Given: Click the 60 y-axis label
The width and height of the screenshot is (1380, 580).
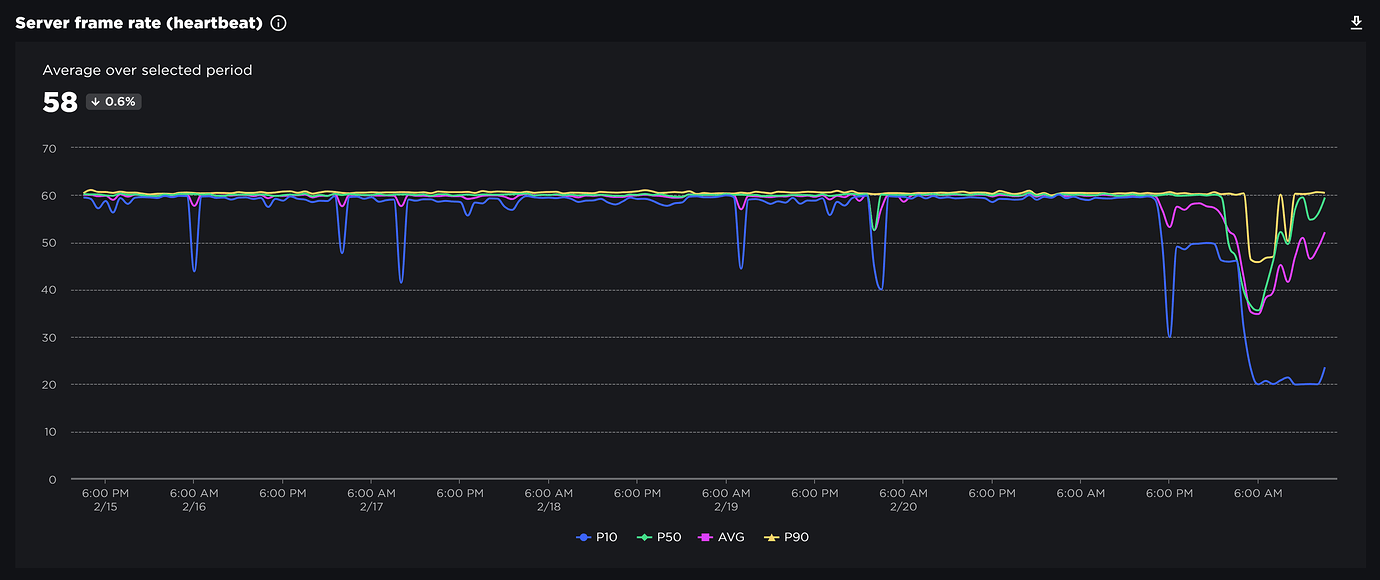Looking at the screenshot, I should 49,196.
